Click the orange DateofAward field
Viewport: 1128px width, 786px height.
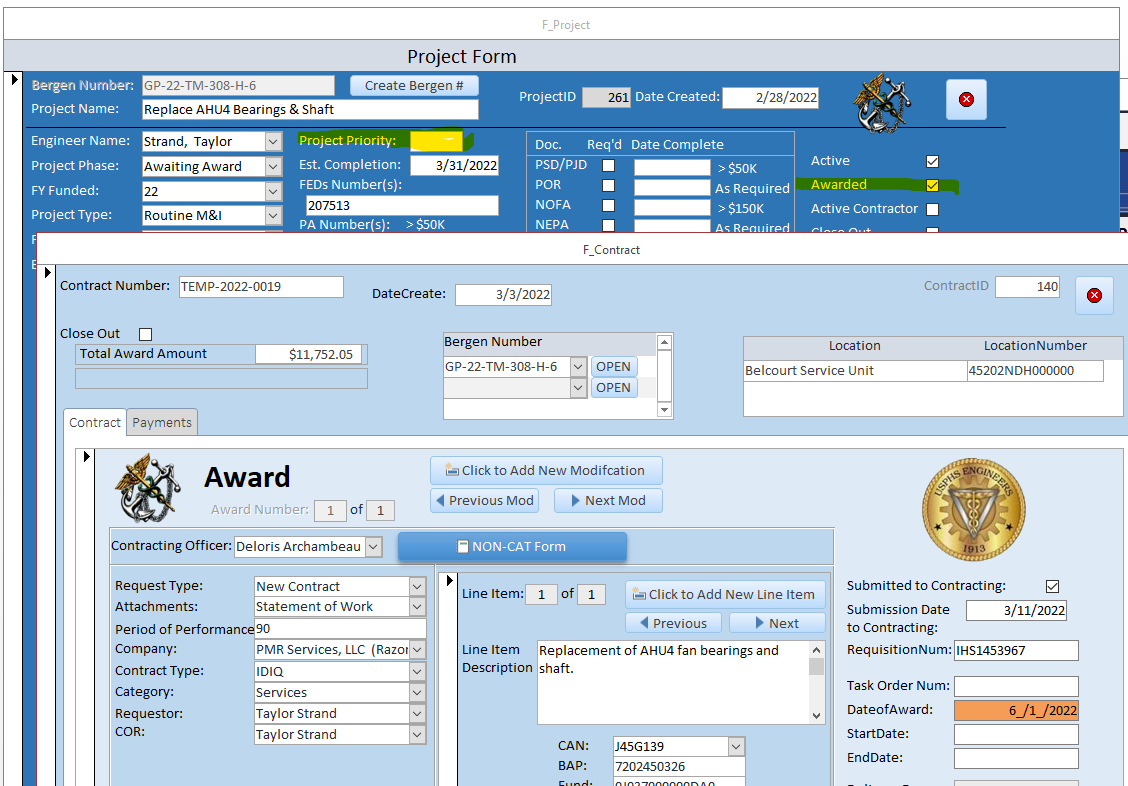(x=1016, y=710)
